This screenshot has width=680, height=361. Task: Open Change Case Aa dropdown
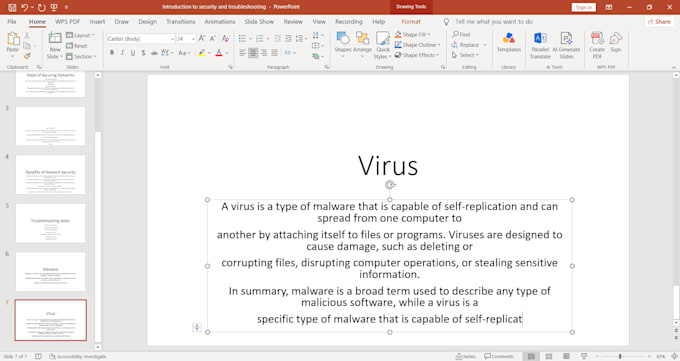[184, 53]
